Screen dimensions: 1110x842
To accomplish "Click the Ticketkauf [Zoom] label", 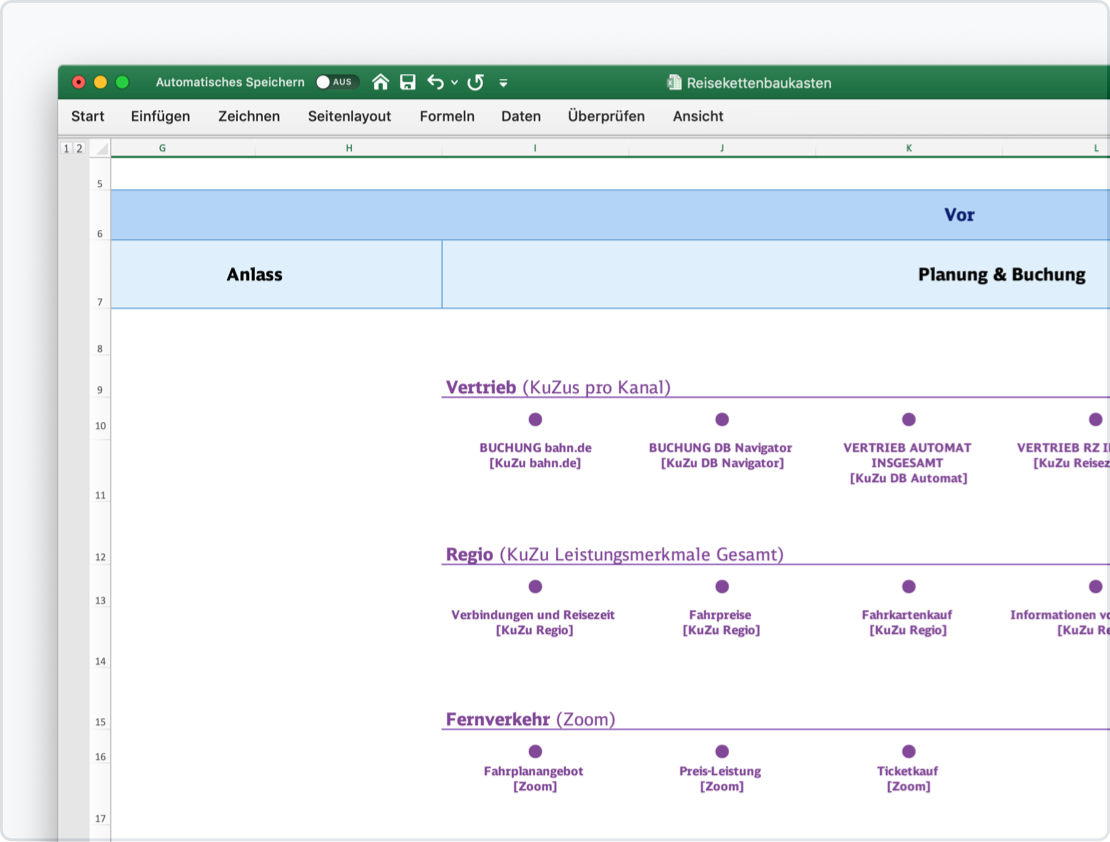I will pyautogui.click(x=908, y=778).
